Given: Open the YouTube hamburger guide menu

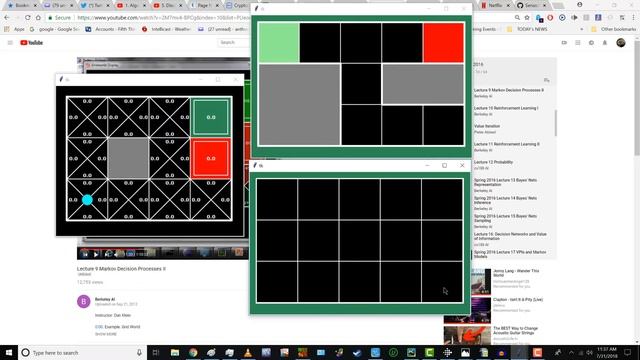Looking at the screenshot, I should point(10,42).
